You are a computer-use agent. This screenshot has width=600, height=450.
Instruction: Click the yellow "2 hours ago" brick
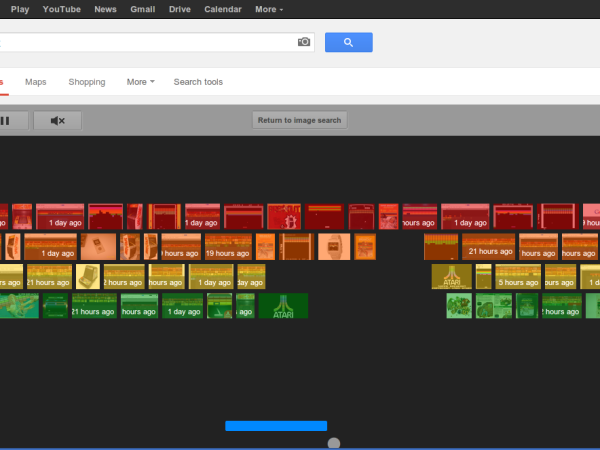pos(124,276)
